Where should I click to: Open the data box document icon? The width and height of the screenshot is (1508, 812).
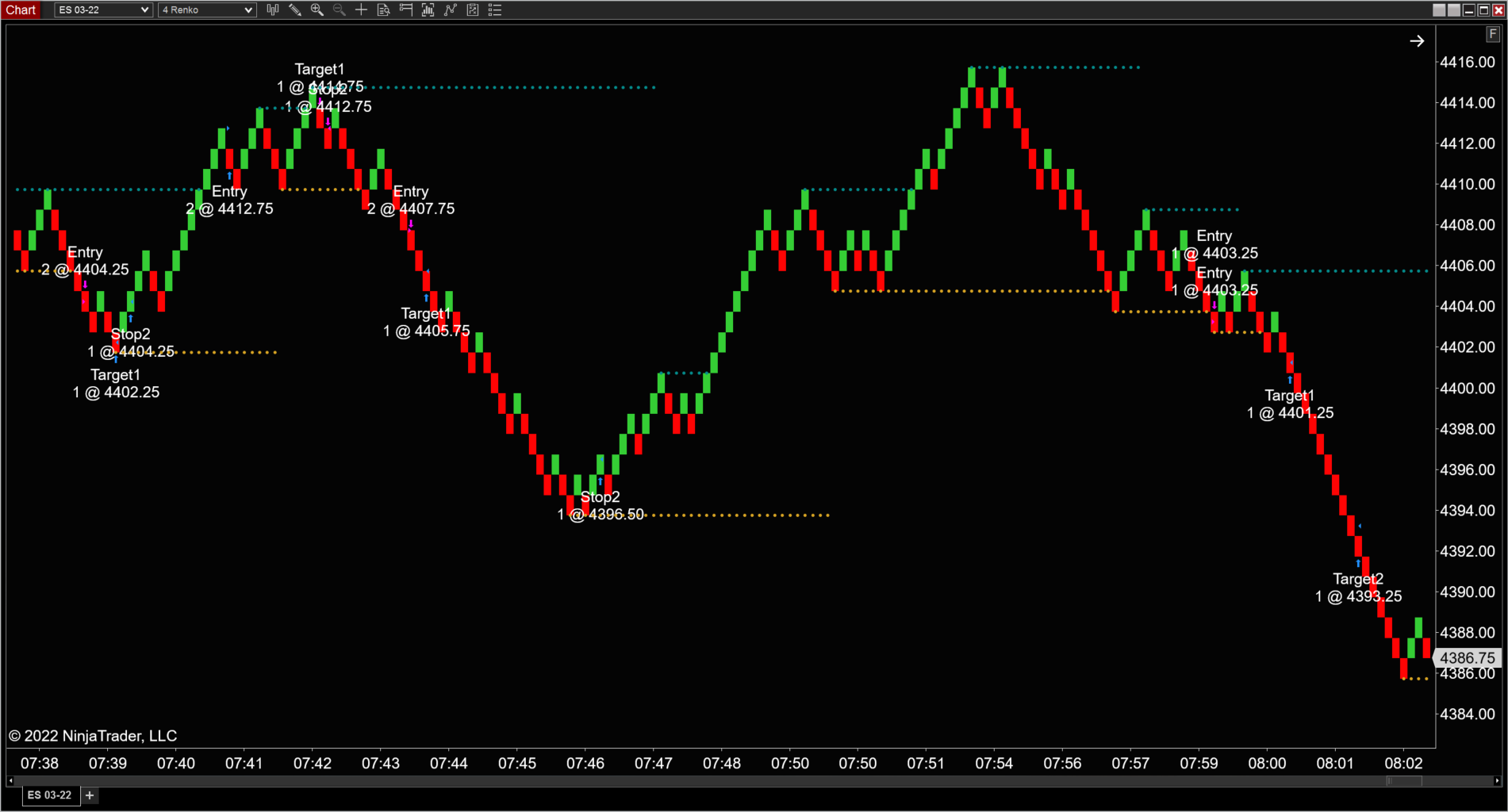tap(384, 10)
